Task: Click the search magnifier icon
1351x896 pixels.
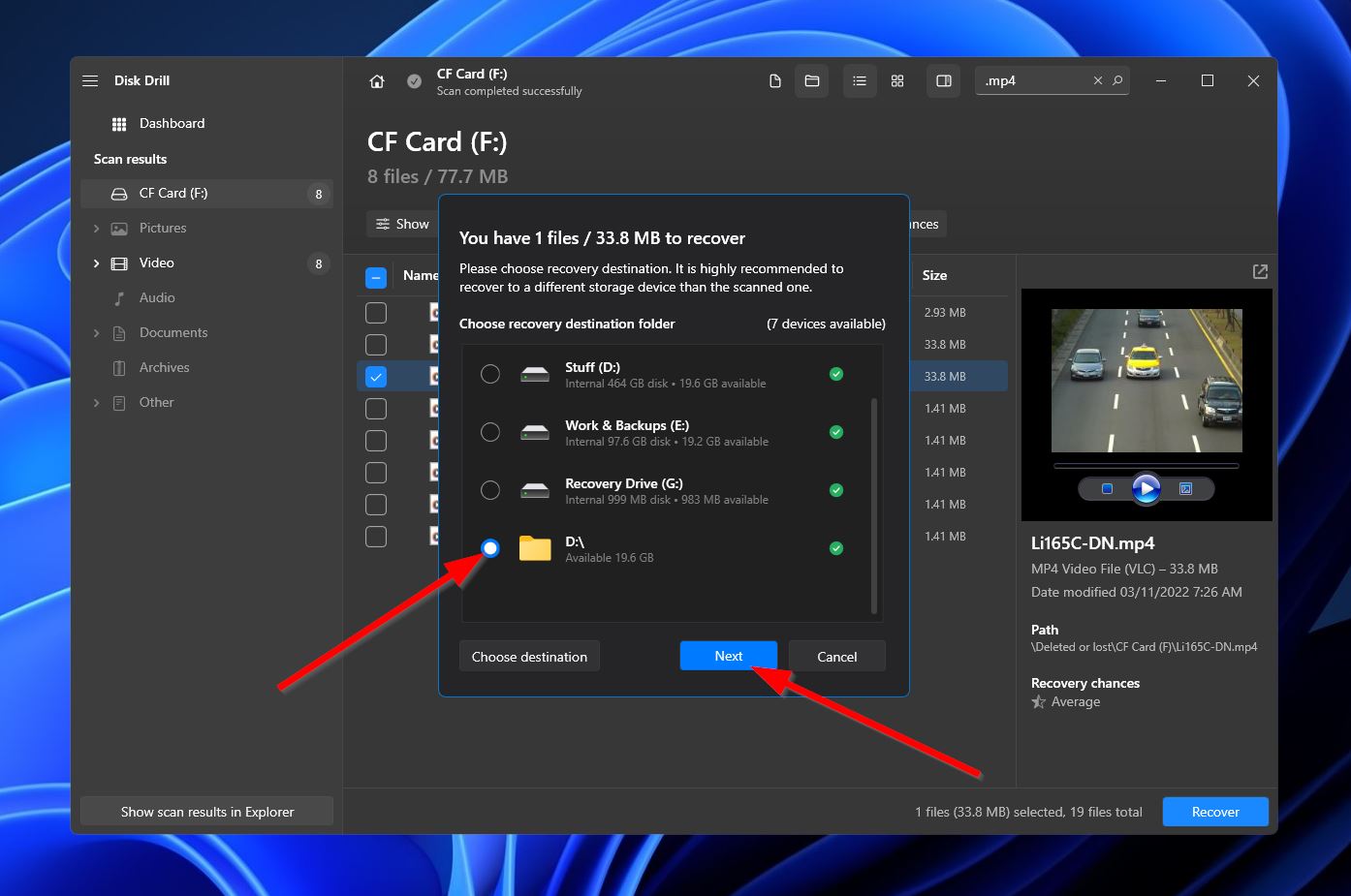Action: point(1117,80)
